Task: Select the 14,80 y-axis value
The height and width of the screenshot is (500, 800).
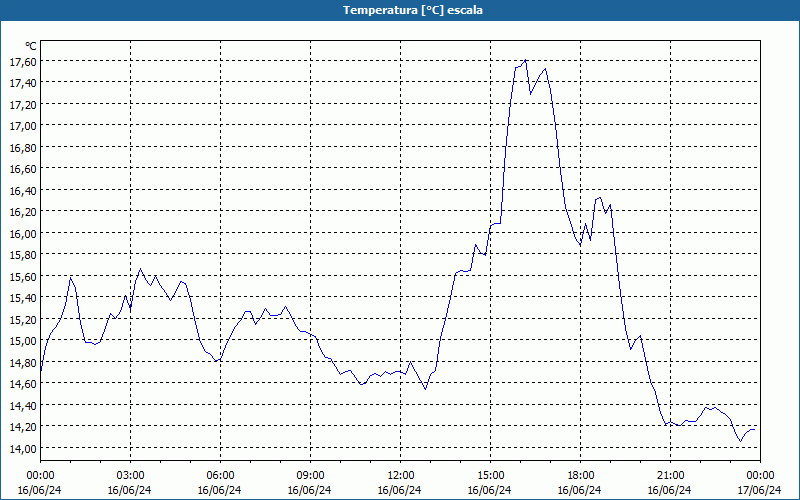Action: pos(23,362)
